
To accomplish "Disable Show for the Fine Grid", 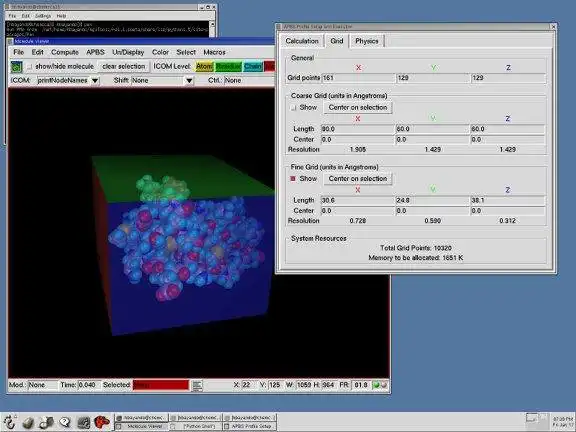I will (293, 179).
